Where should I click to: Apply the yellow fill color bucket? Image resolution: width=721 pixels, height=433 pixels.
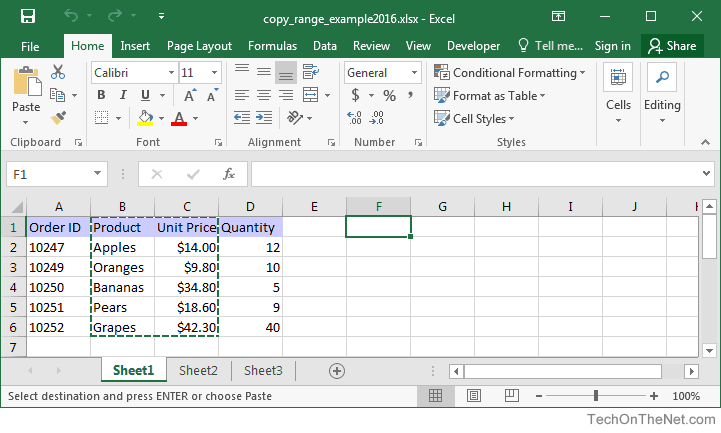point(145,118)
